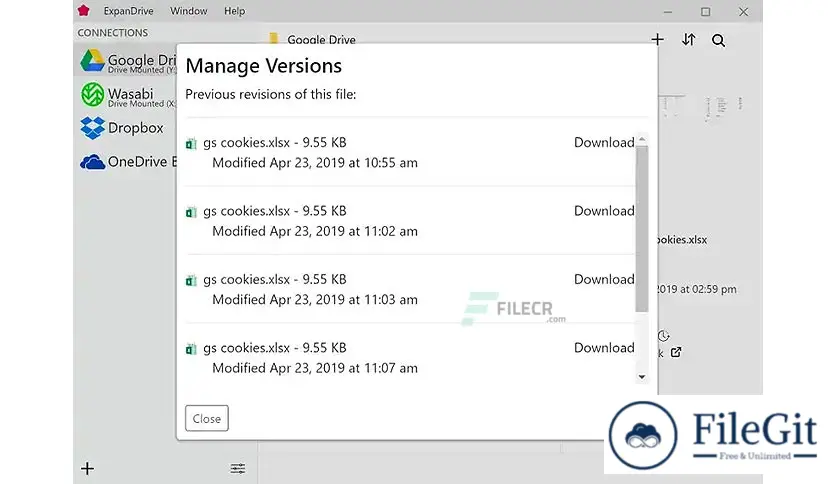Download the 10:55 am revision
This screenshot has width=836, height=484.
coord(604,142)
